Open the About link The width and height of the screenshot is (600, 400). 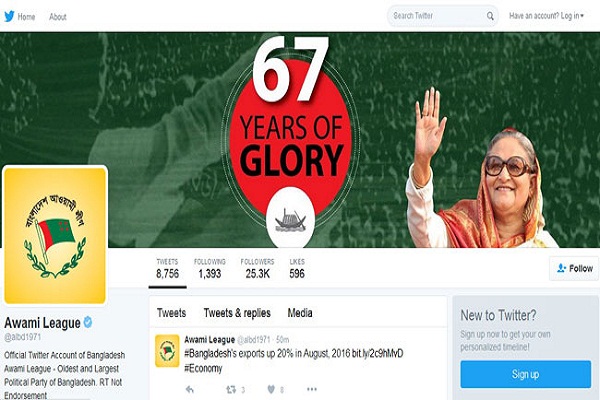[58, 16]
